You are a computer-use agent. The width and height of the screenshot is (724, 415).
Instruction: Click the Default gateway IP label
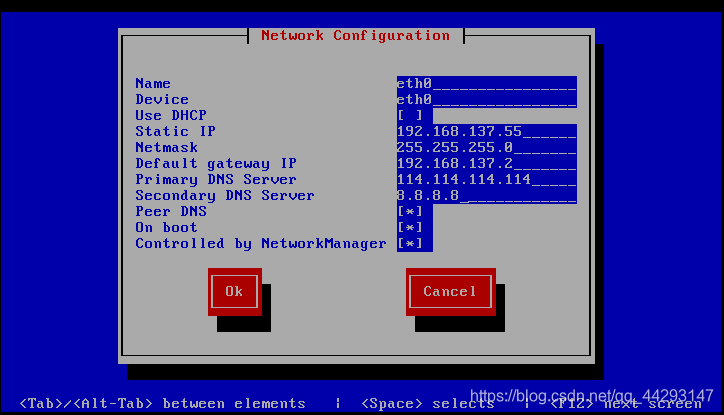(x=216, y=163)
